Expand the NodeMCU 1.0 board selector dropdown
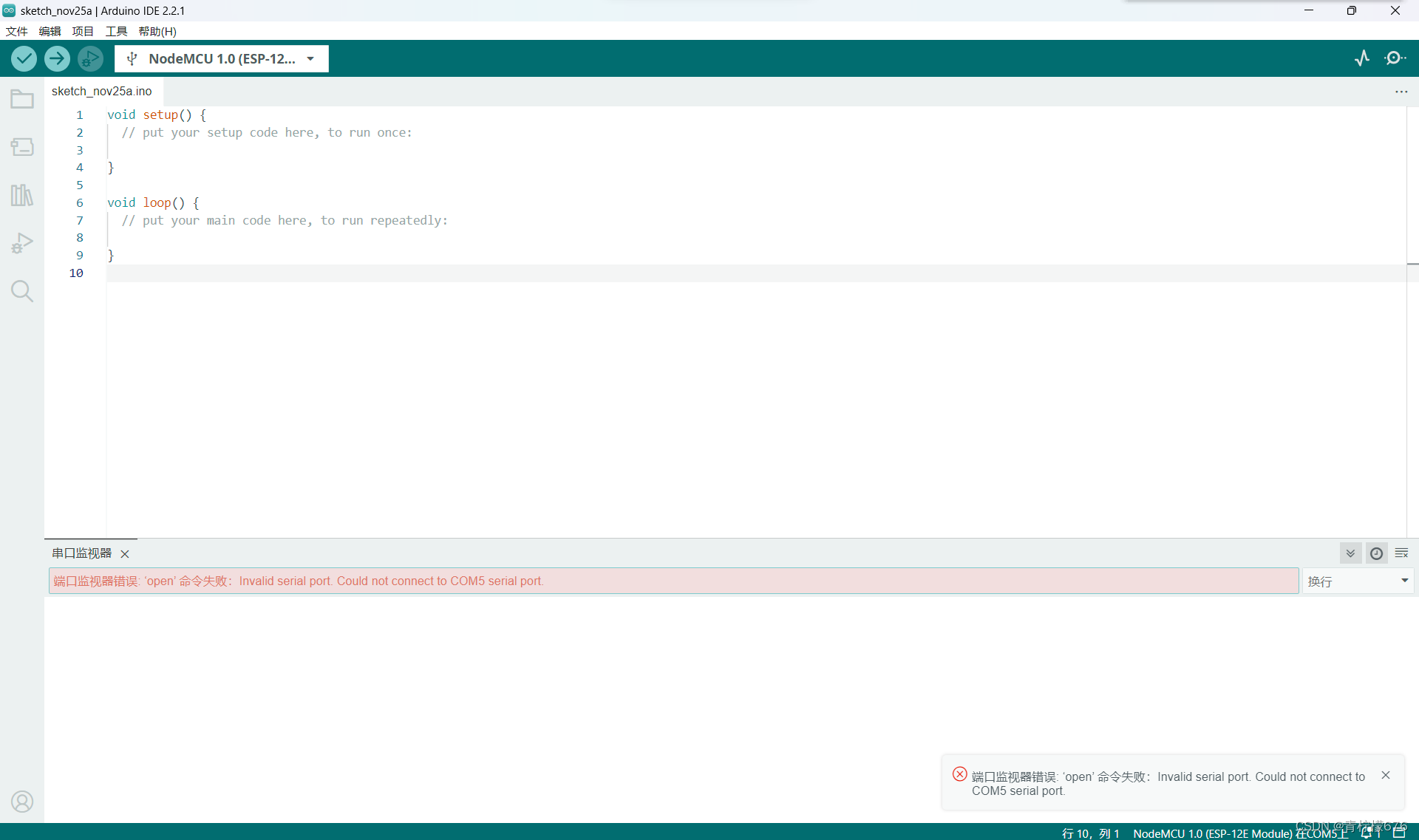 pyautogui.click(x=222, y=58)
